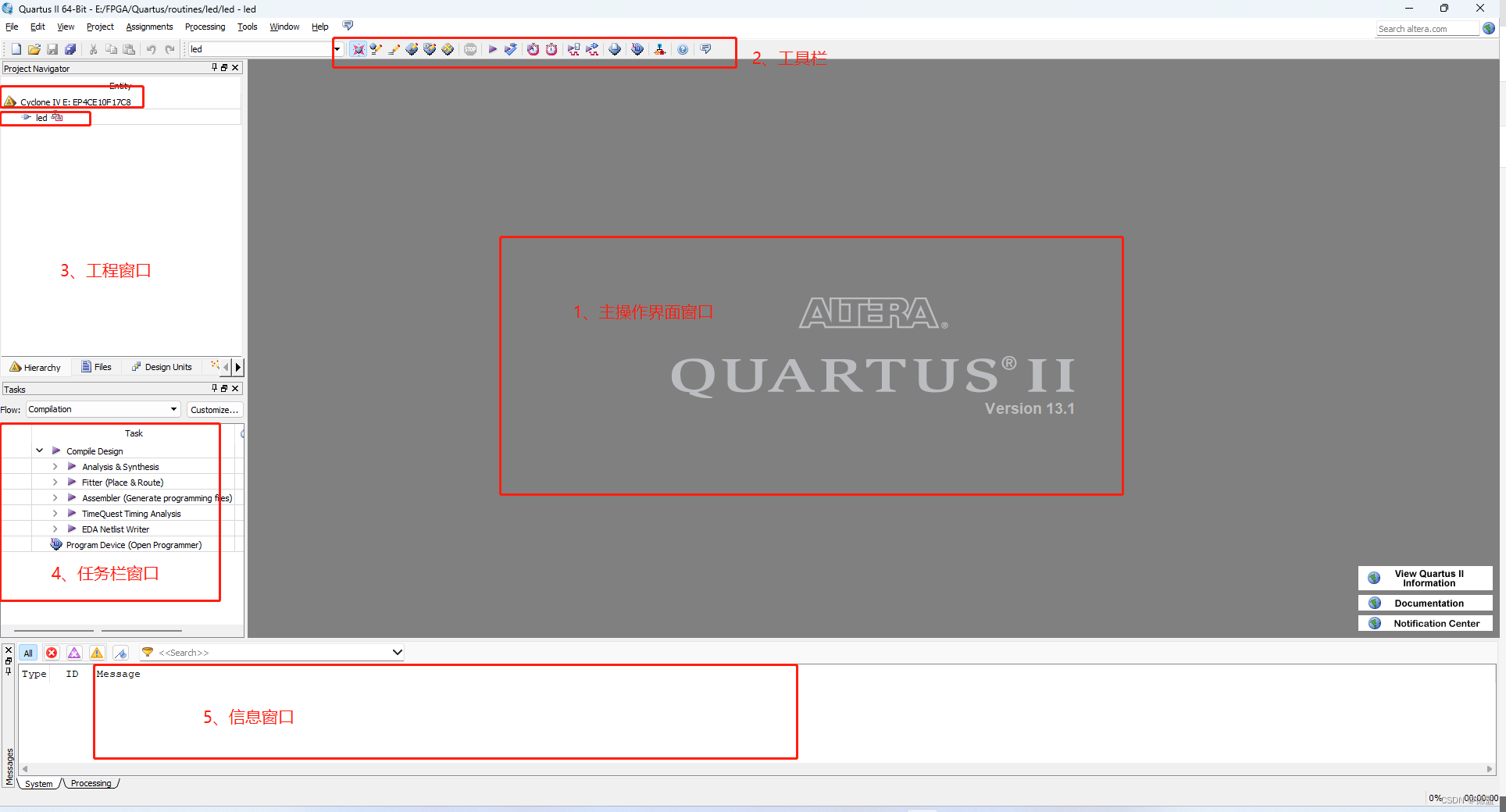
Task: Click the Search altera.com field
Action: tap(1427, 29)
